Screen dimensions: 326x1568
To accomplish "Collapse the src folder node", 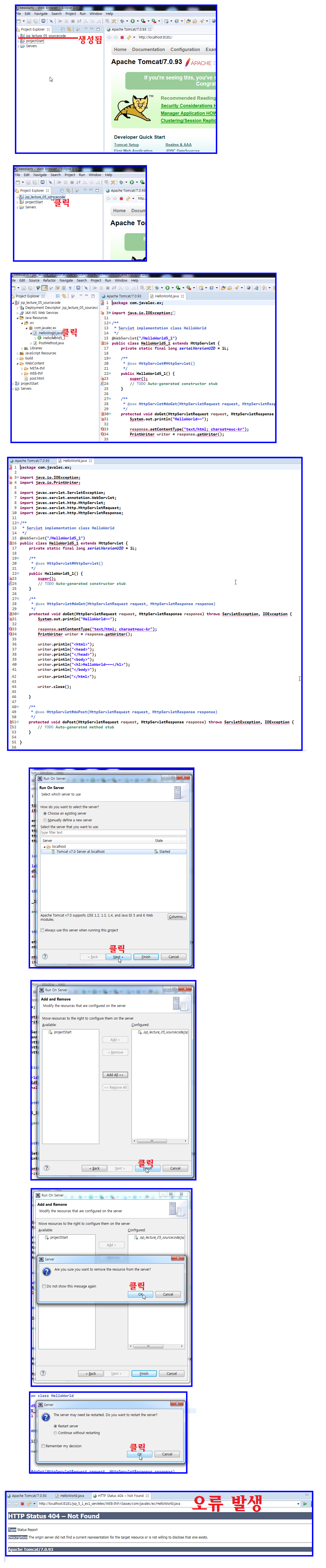I will (22, 323).
